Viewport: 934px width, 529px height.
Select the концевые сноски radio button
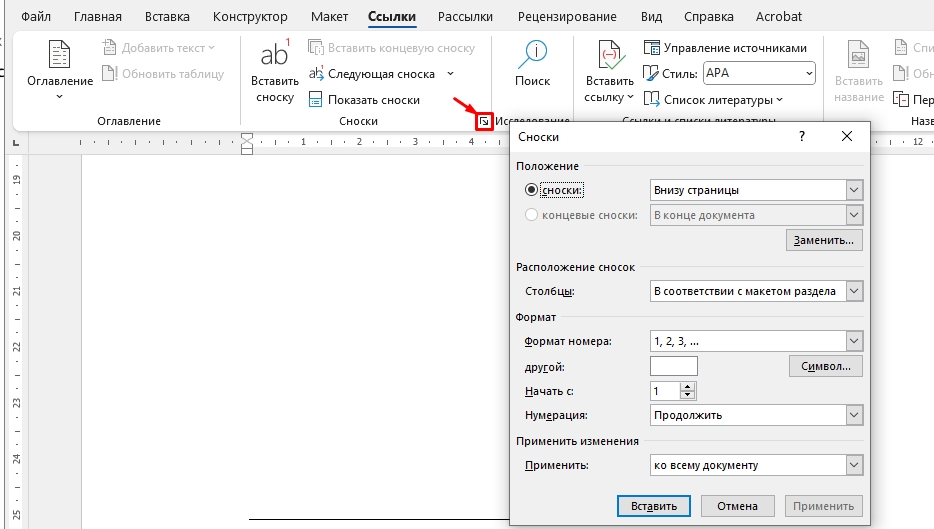pyautogui.click(x=531, y=215)
